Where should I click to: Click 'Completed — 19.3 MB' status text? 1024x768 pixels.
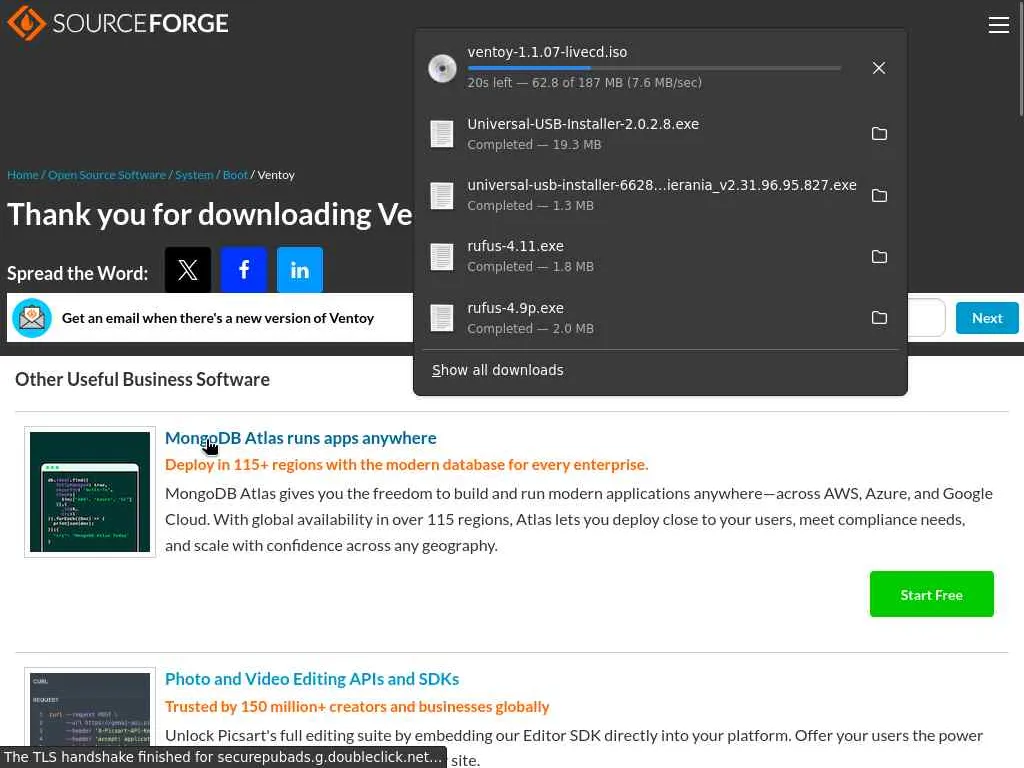[534, 145]
